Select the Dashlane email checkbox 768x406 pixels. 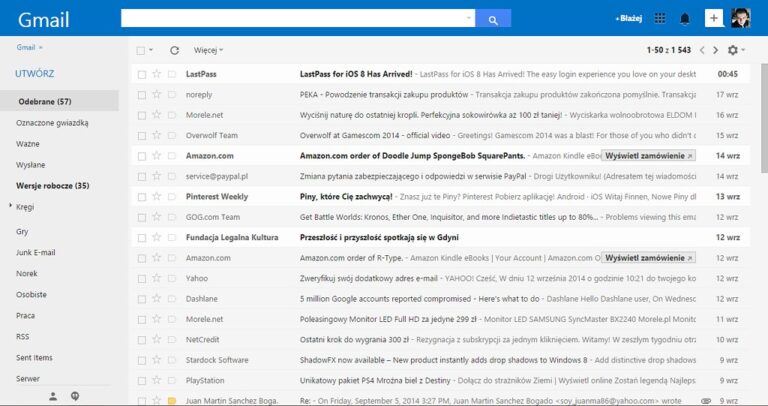pos(142,299)
